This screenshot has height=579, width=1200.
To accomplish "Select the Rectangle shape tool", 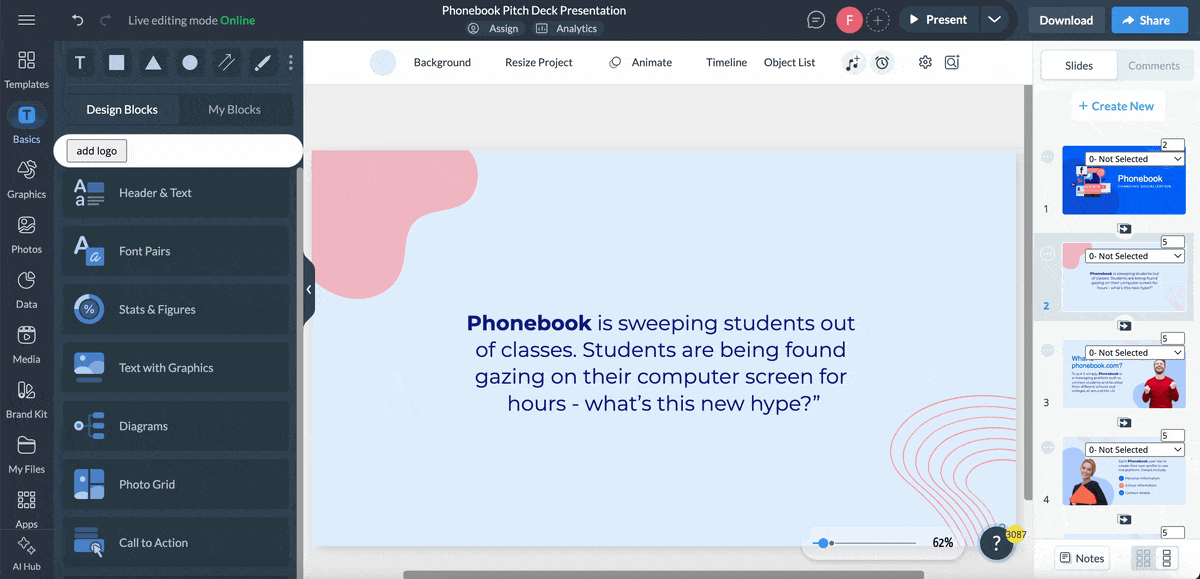I will 116,62.
